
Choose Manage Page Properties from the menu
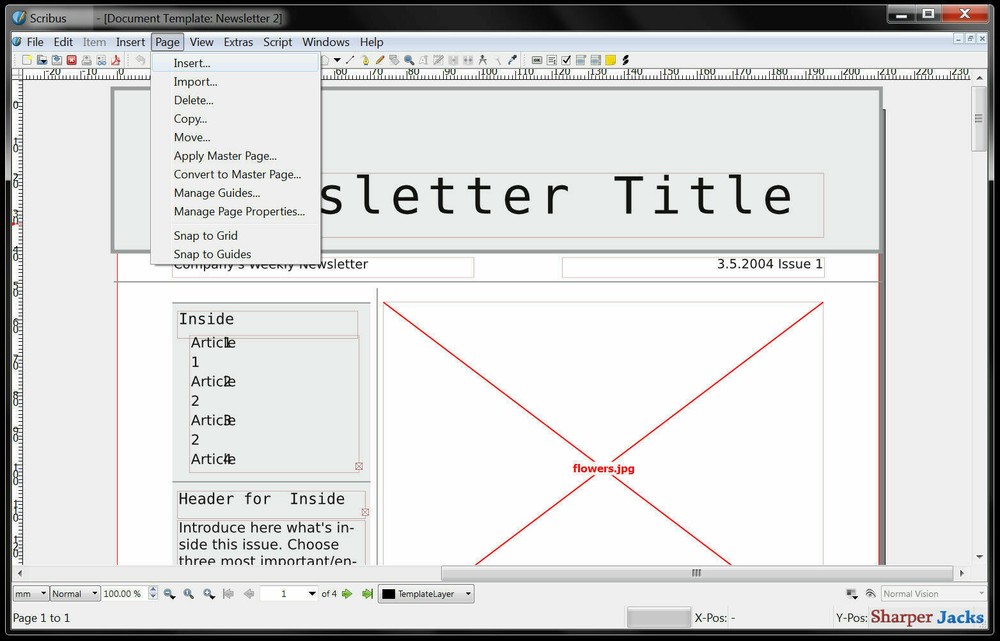240,211
